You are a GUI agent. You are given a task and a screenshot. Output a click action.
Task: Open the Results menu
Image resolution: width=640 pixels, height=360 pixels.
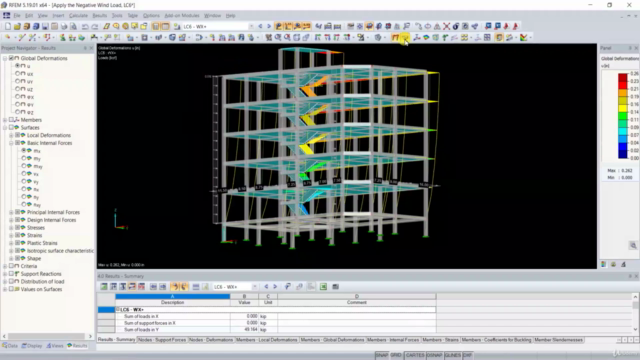[100, 16]
